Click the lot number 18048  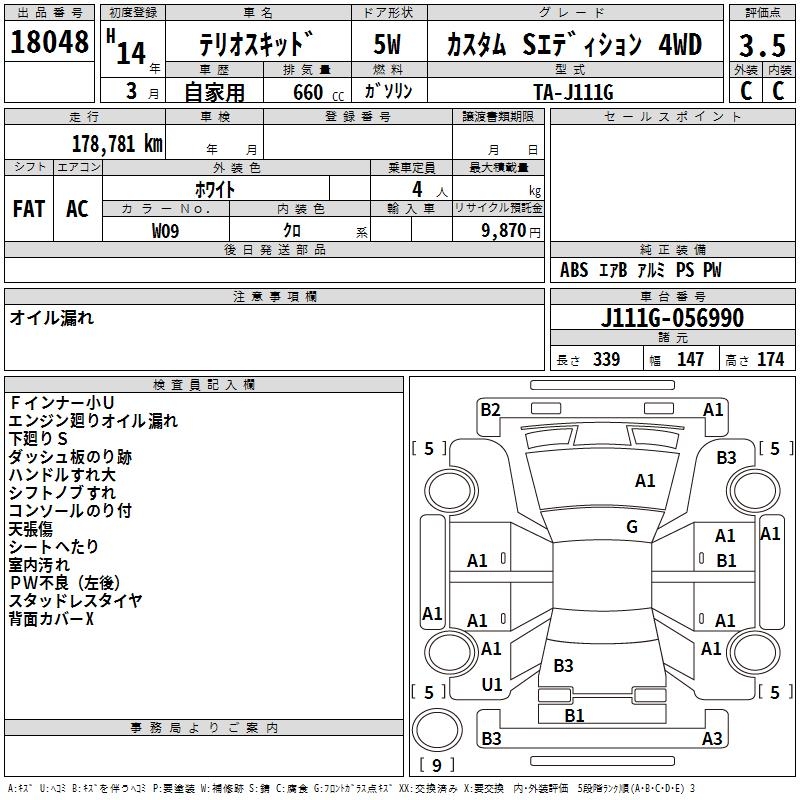pyautogui.click(x=49, y=43)
